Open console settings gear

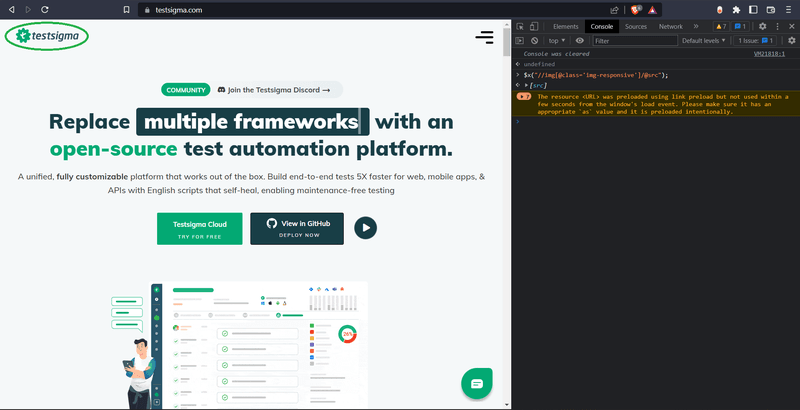[791, 40]
